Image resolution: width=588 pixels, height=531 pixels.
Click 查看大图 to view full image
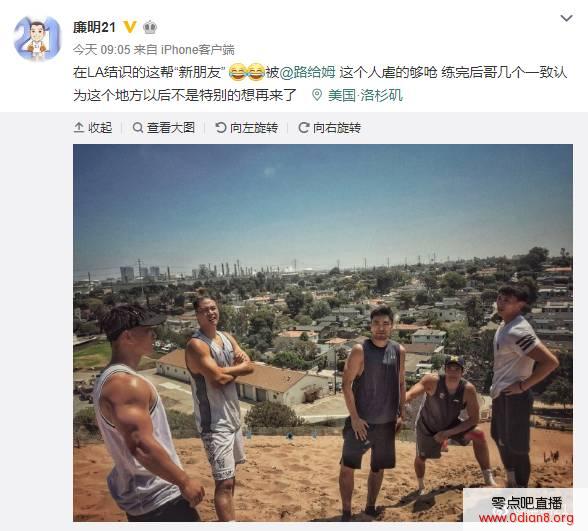164,128
